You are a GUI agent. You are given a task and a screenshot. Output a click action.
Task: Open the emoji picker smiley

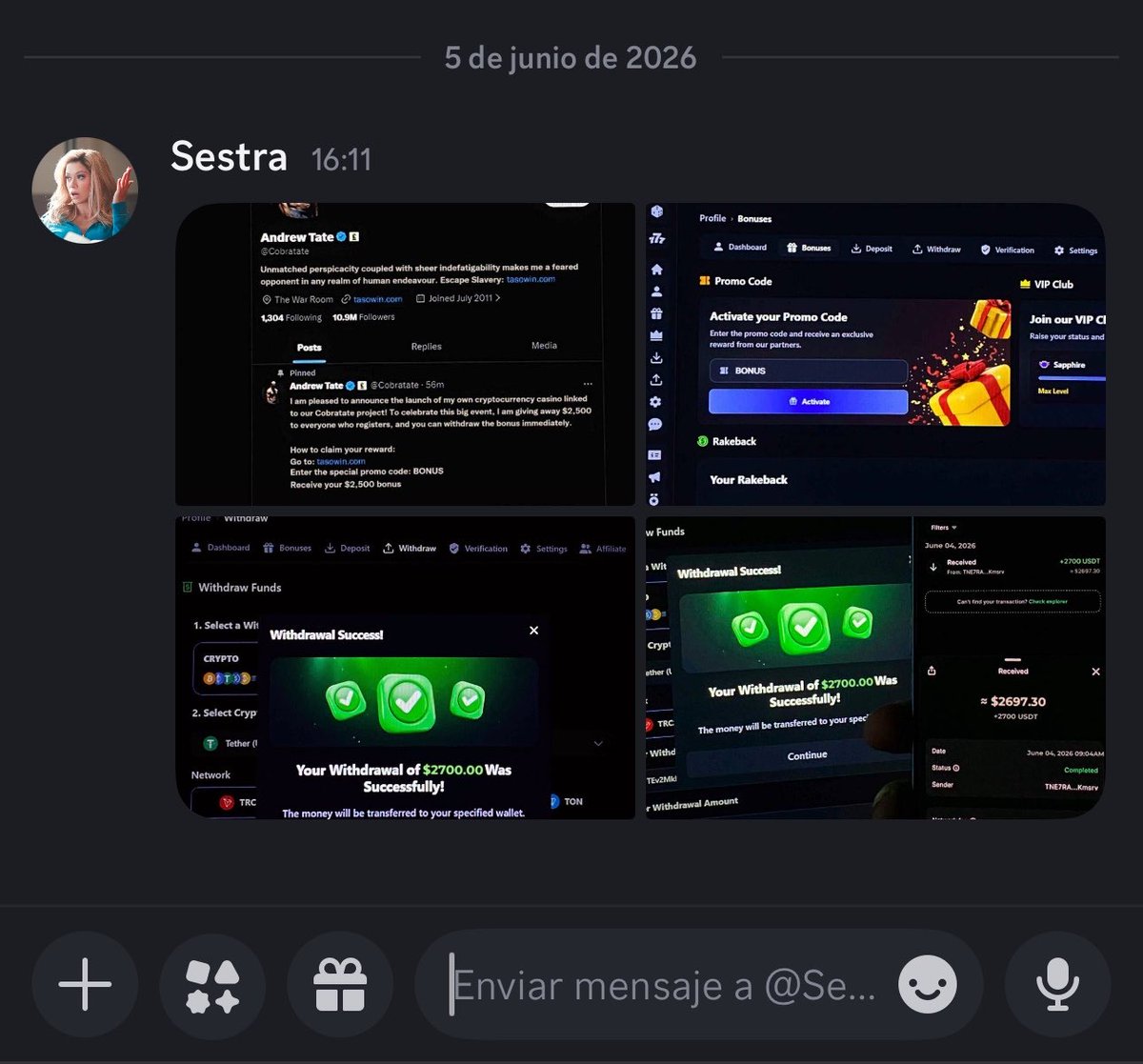coord(928,984)
